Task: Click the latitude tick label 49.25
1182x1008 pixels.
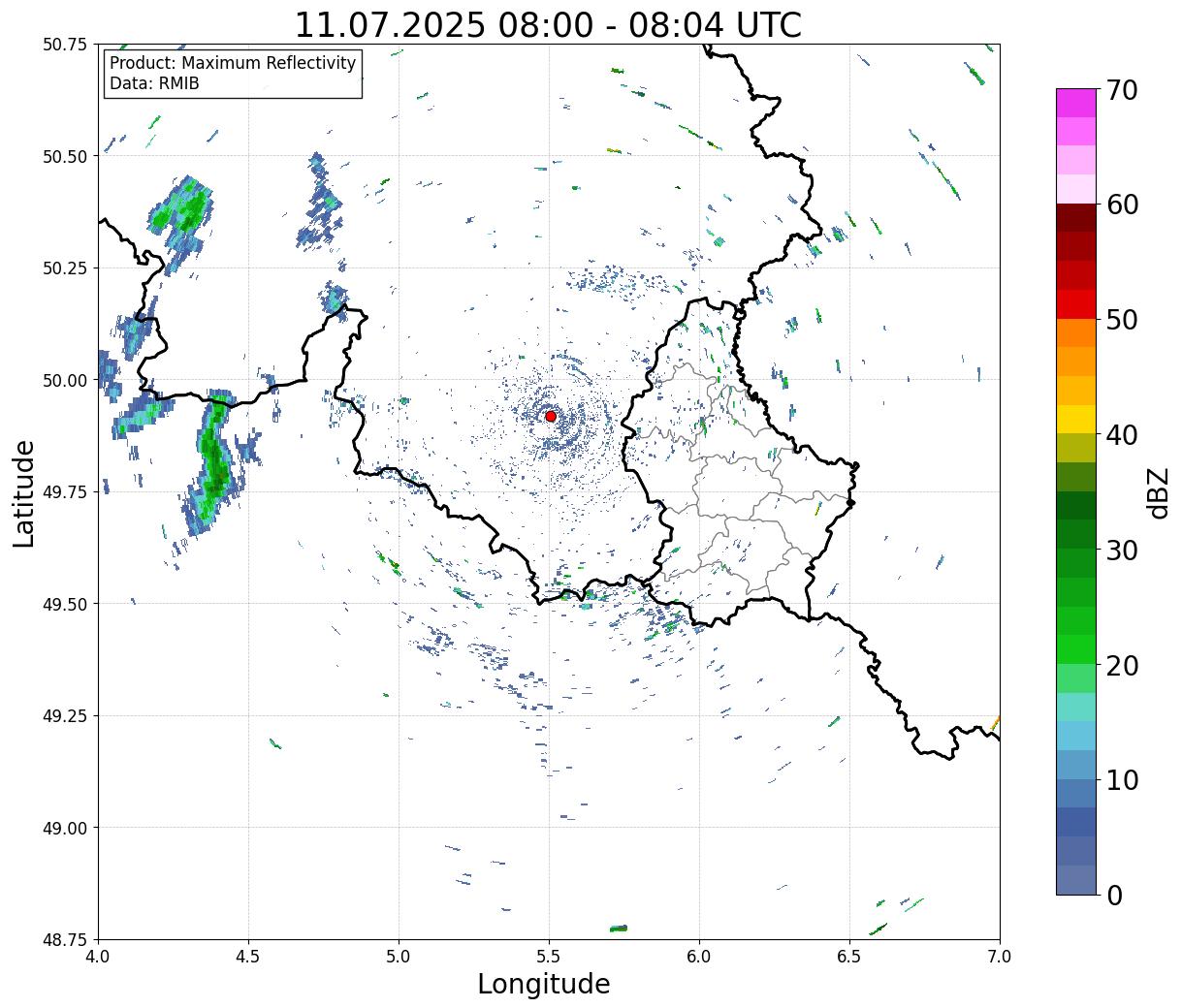Action: point(65,716)
